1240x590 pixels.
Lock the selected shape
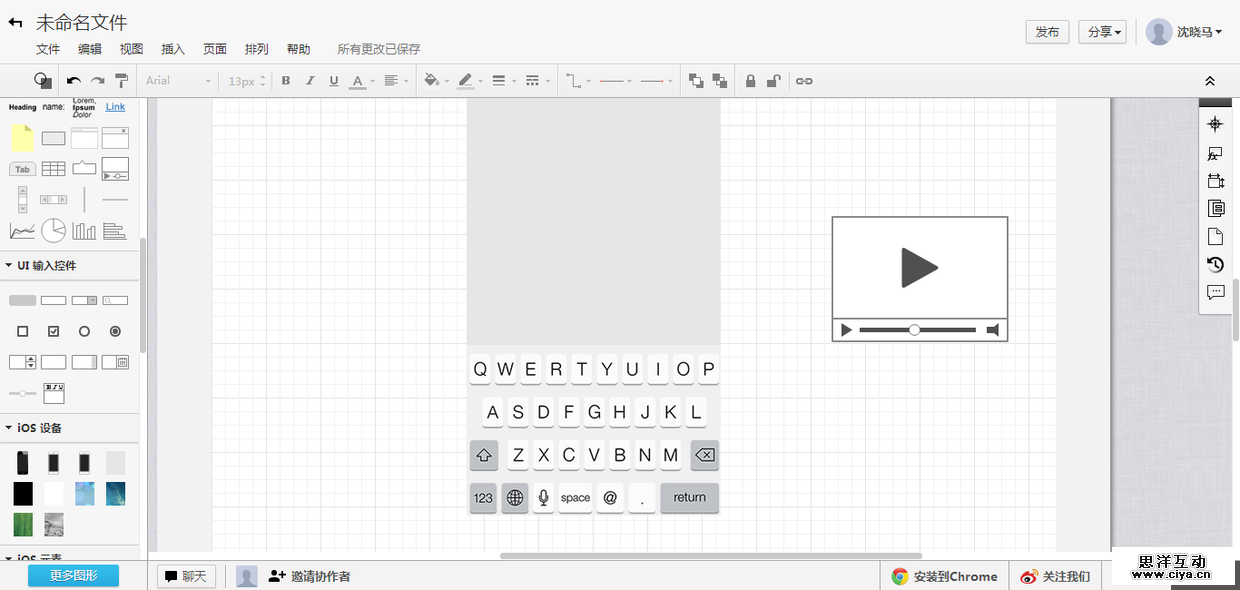pos(752,80)
